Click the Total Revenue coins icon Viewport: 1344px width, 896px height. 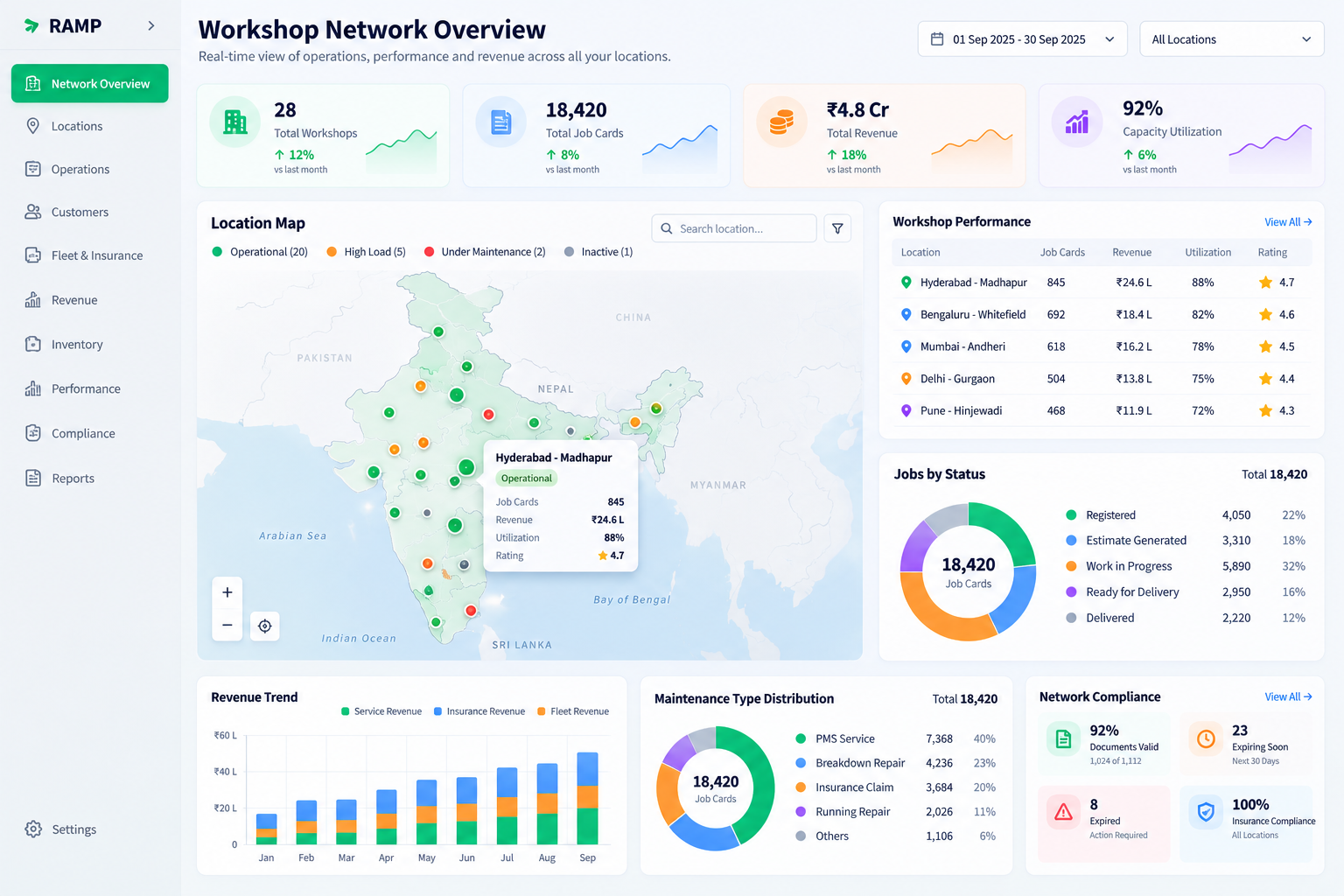point(782,122)
